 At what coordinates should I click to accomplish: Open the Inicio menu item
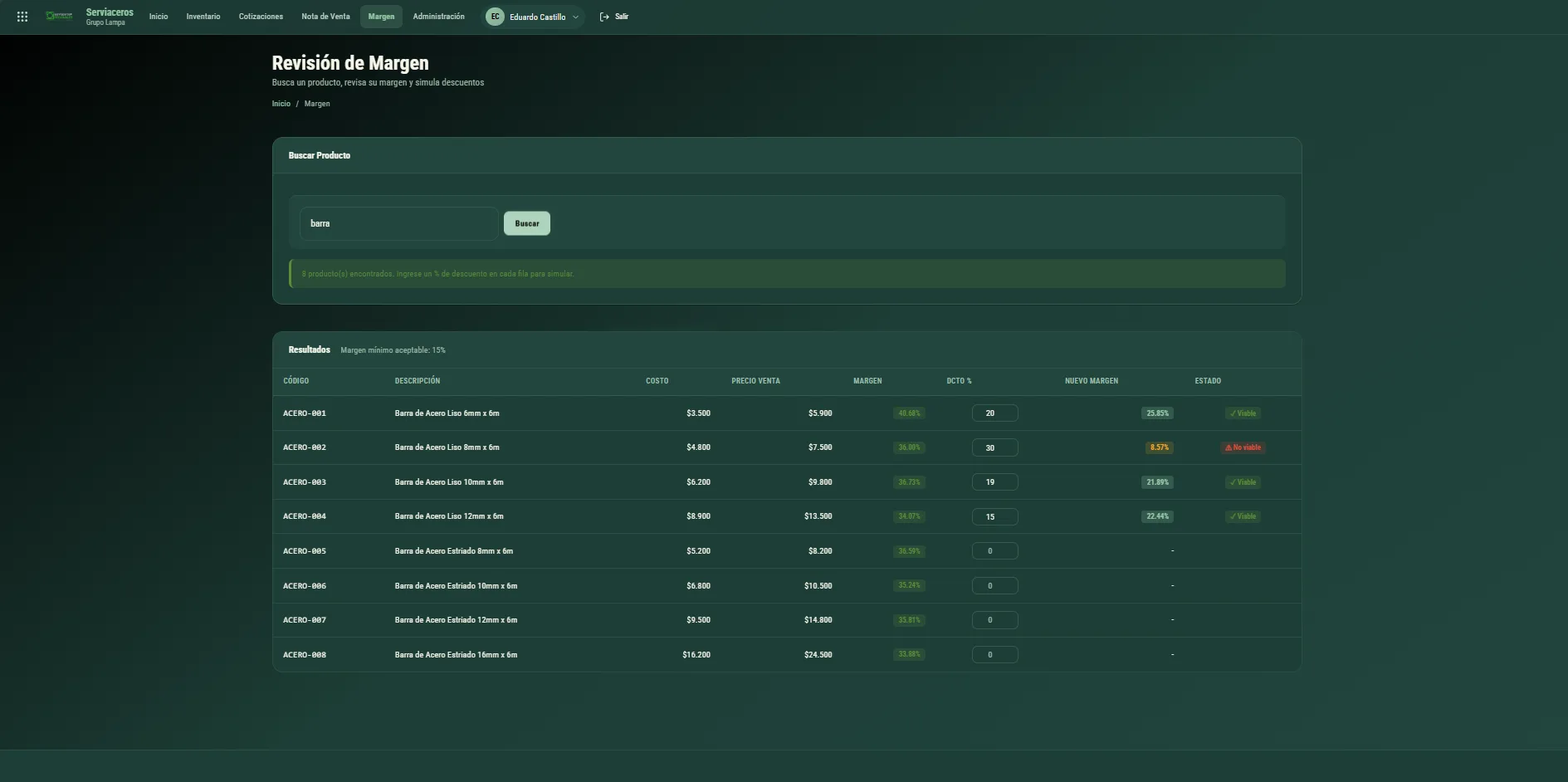(159, 17)
